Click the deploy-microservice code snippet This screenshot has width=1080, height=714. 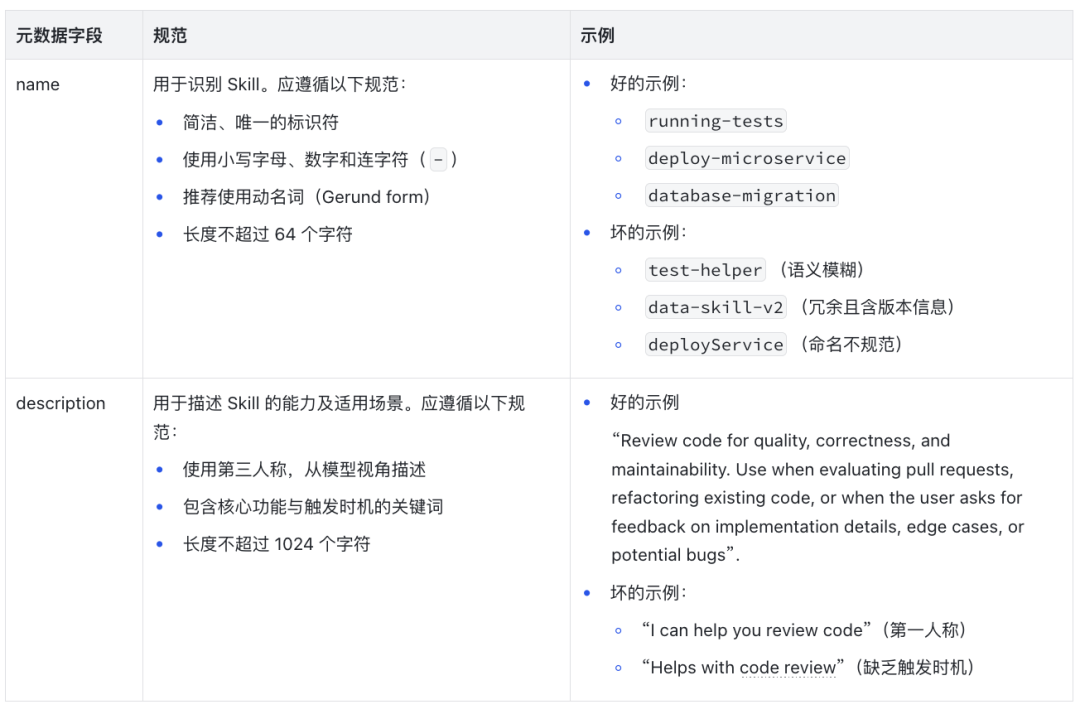tap(747, 159)
